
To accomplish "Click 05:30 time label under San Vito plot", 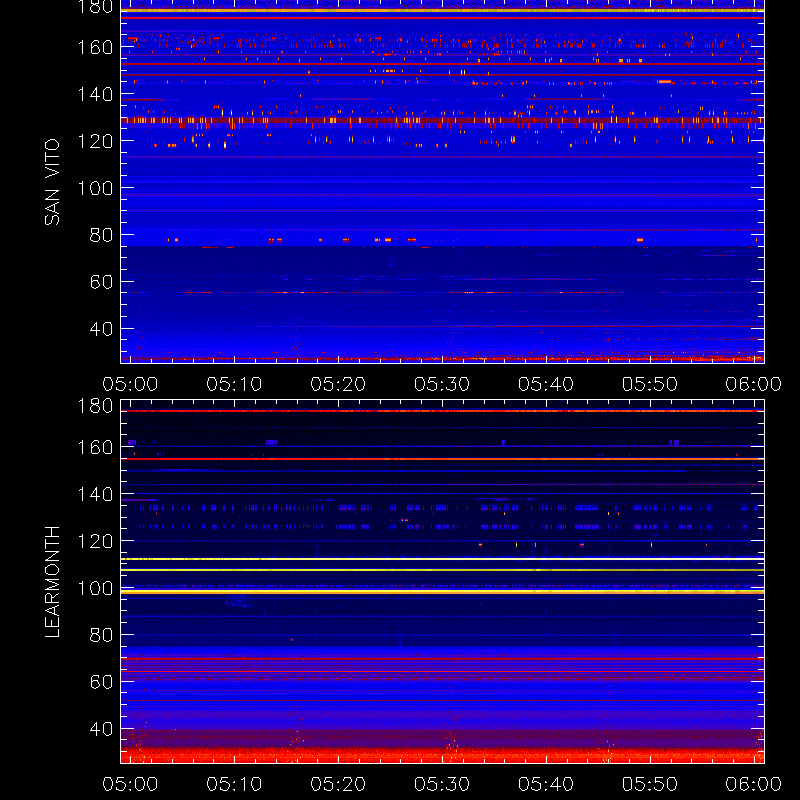I will [x=442, y=384].
